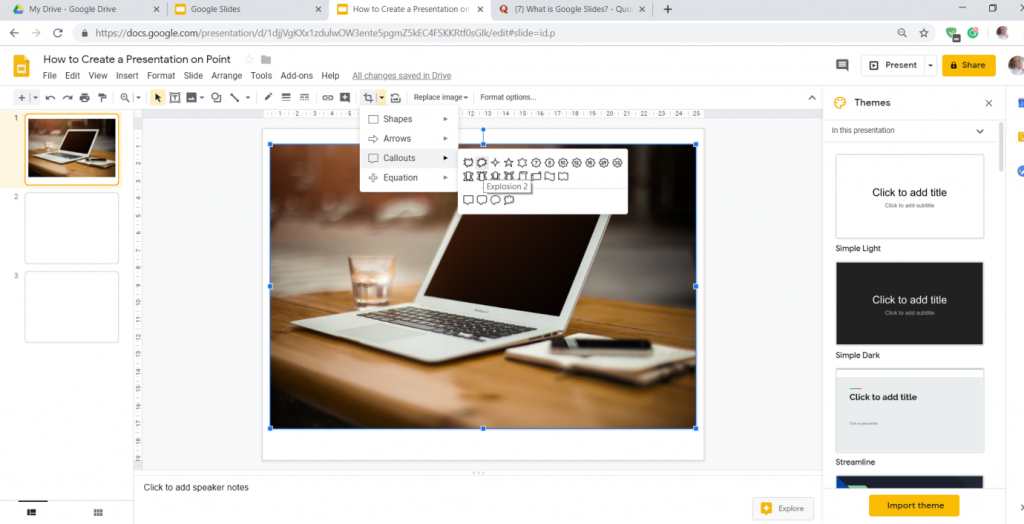Click the Undo arrow in toolbar
The height and width of the screenshot is (524, 1024).
pos(50,97)
